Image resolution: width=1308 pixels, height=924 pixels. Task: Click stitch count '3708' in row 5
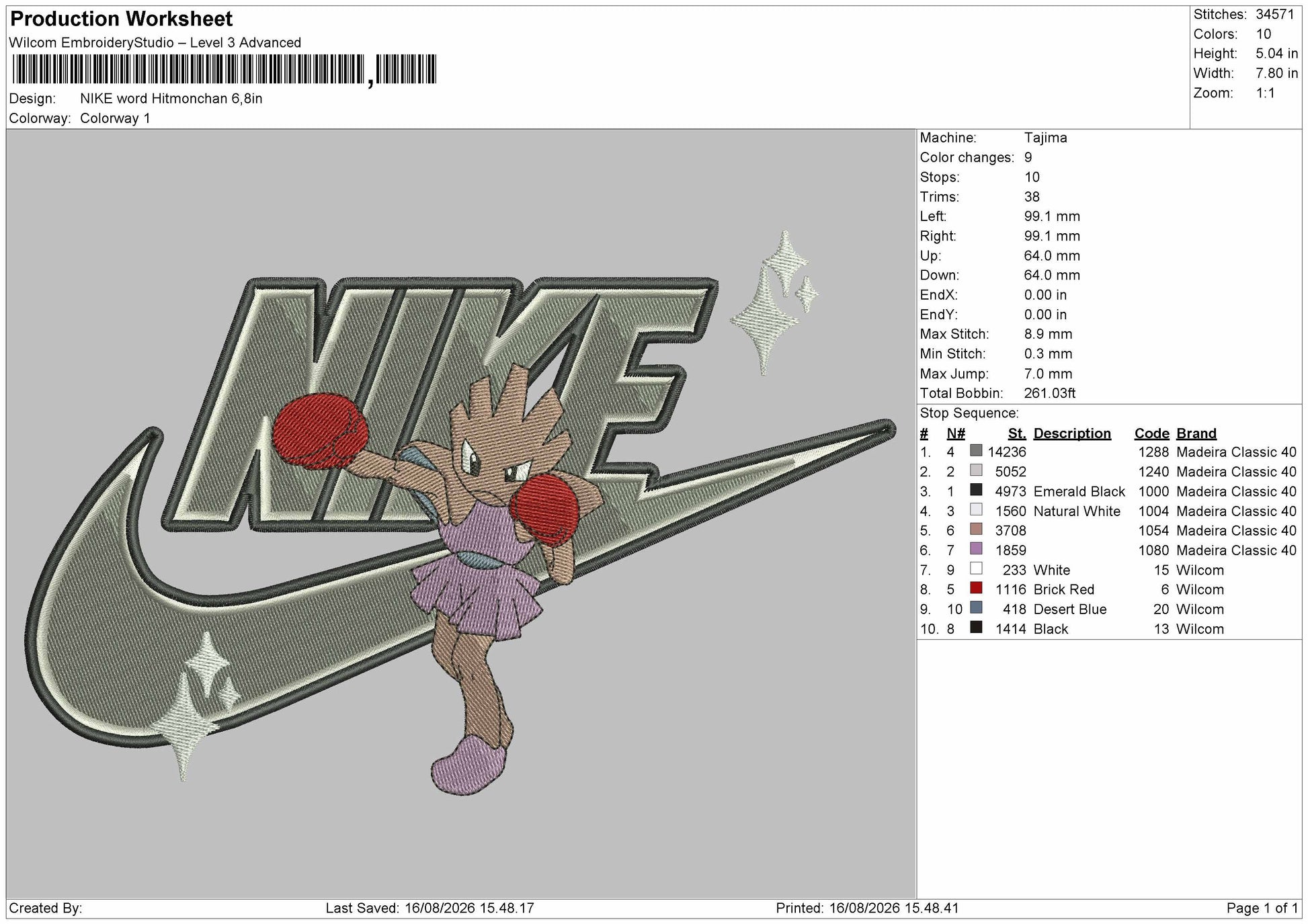pos(1011,531)
